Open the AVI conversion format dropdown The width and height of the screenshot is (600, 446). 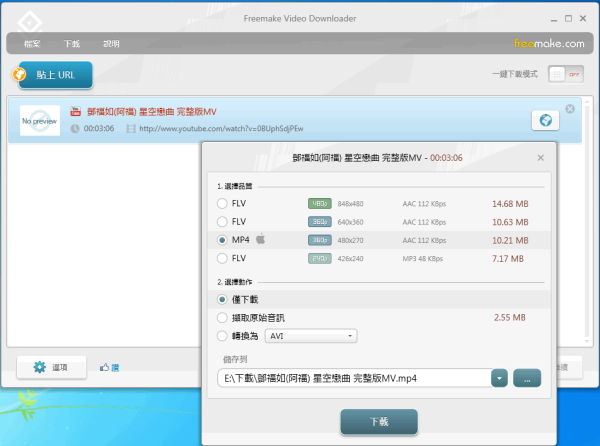click(x=311, y=336)
